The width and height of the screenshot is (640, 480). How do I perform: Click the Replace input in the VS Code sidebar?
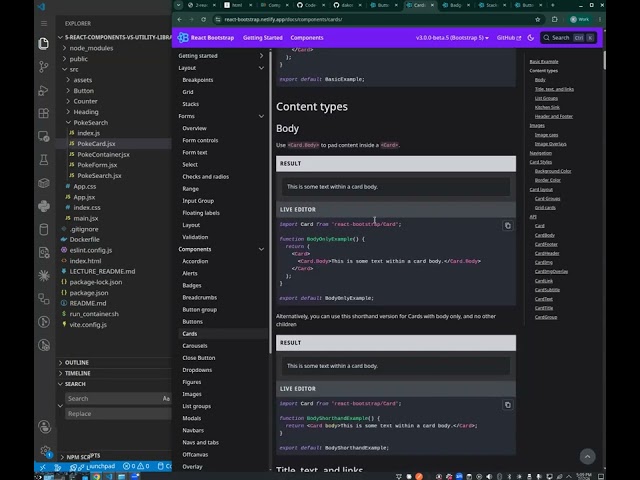[x=118, y=413]
